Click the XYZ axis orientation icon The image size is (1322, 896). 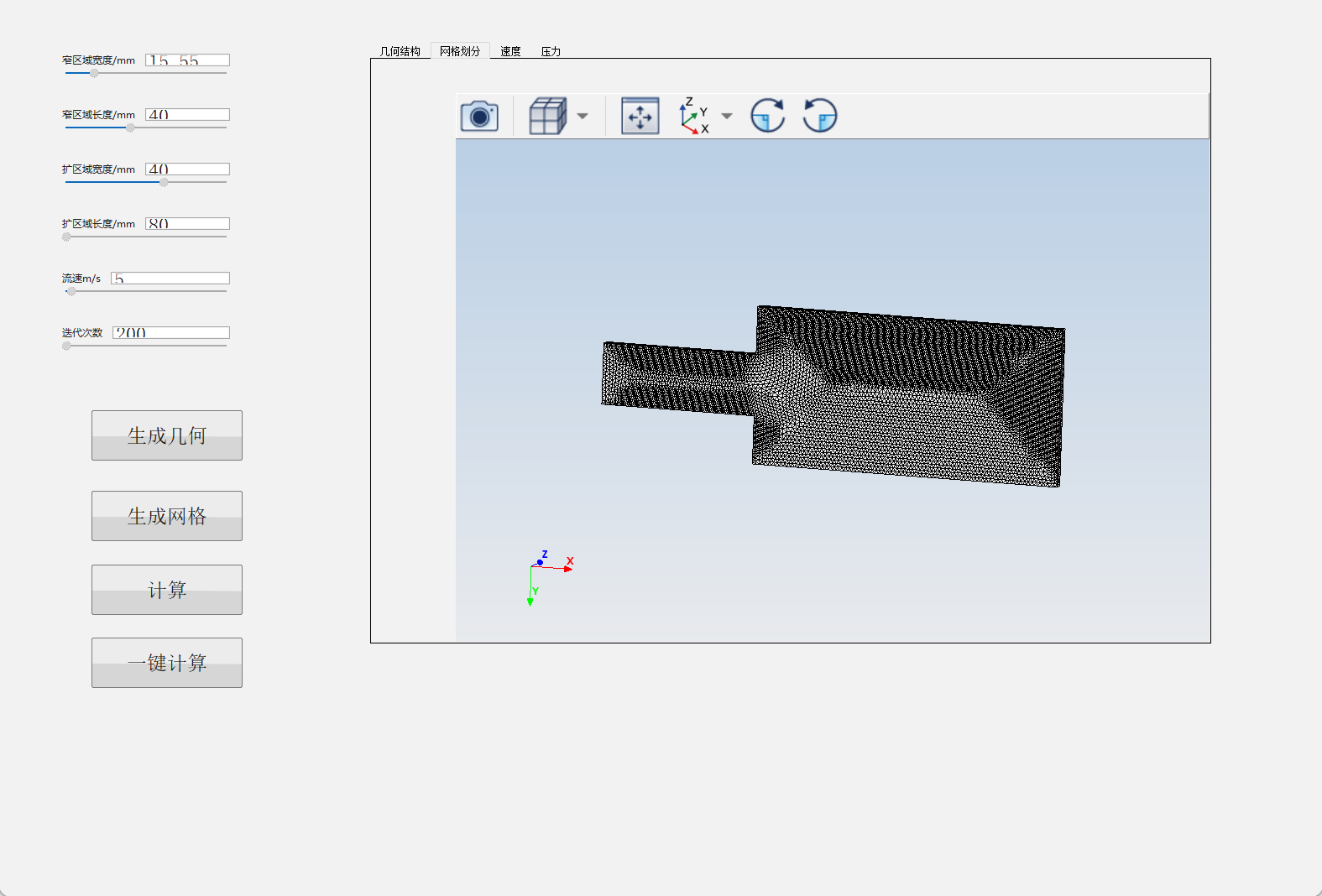tap(694, 116)
